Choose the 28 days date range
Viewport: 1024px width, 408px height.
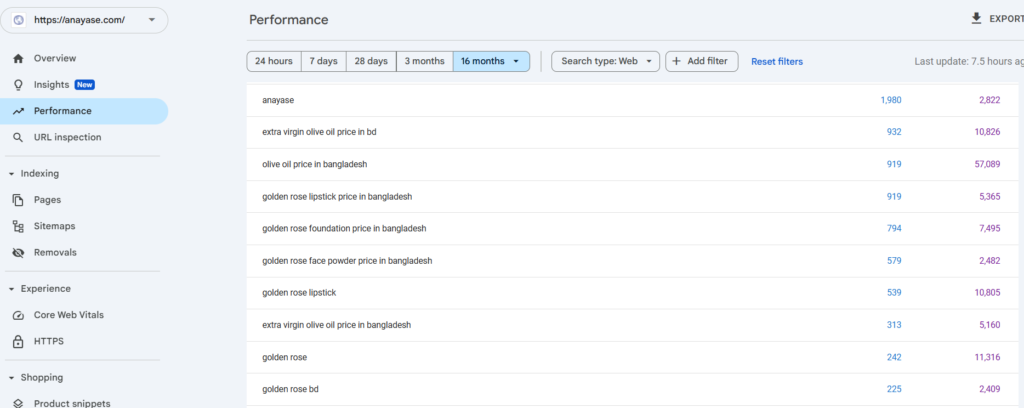pyautogui.click(x=371, y=62)
